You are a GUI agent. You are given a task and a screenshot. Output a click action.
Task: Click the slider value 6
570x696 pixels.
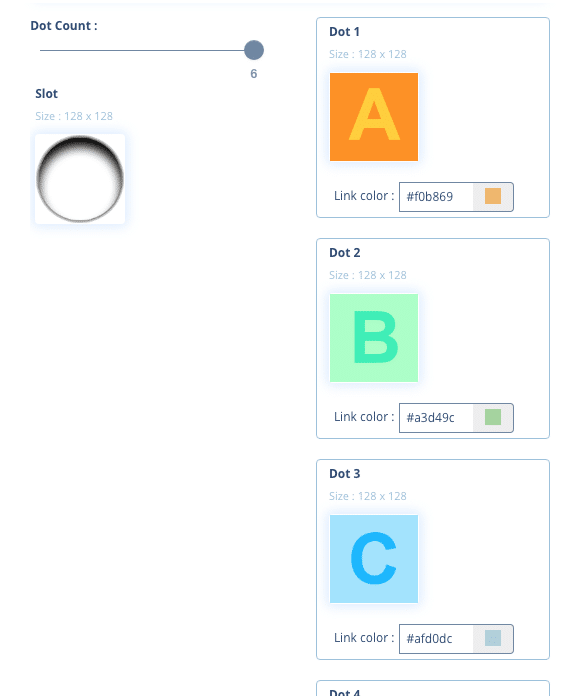(x=253, y=74)
